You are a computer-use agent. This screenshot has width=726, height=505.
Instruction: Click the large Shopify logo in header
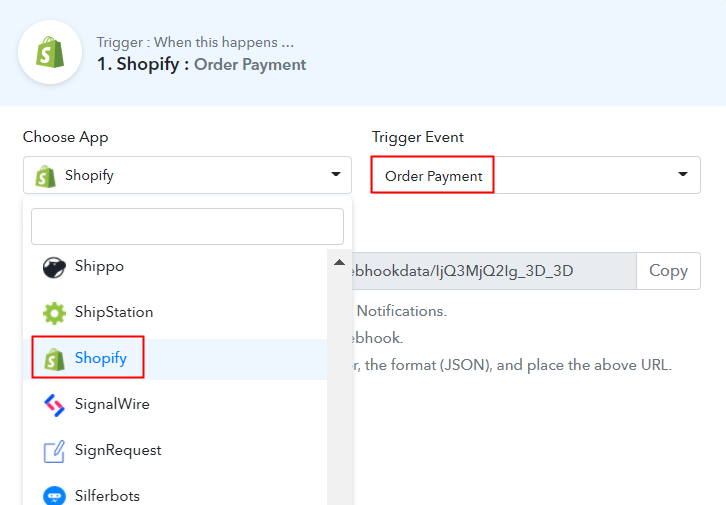click(50, 52)
